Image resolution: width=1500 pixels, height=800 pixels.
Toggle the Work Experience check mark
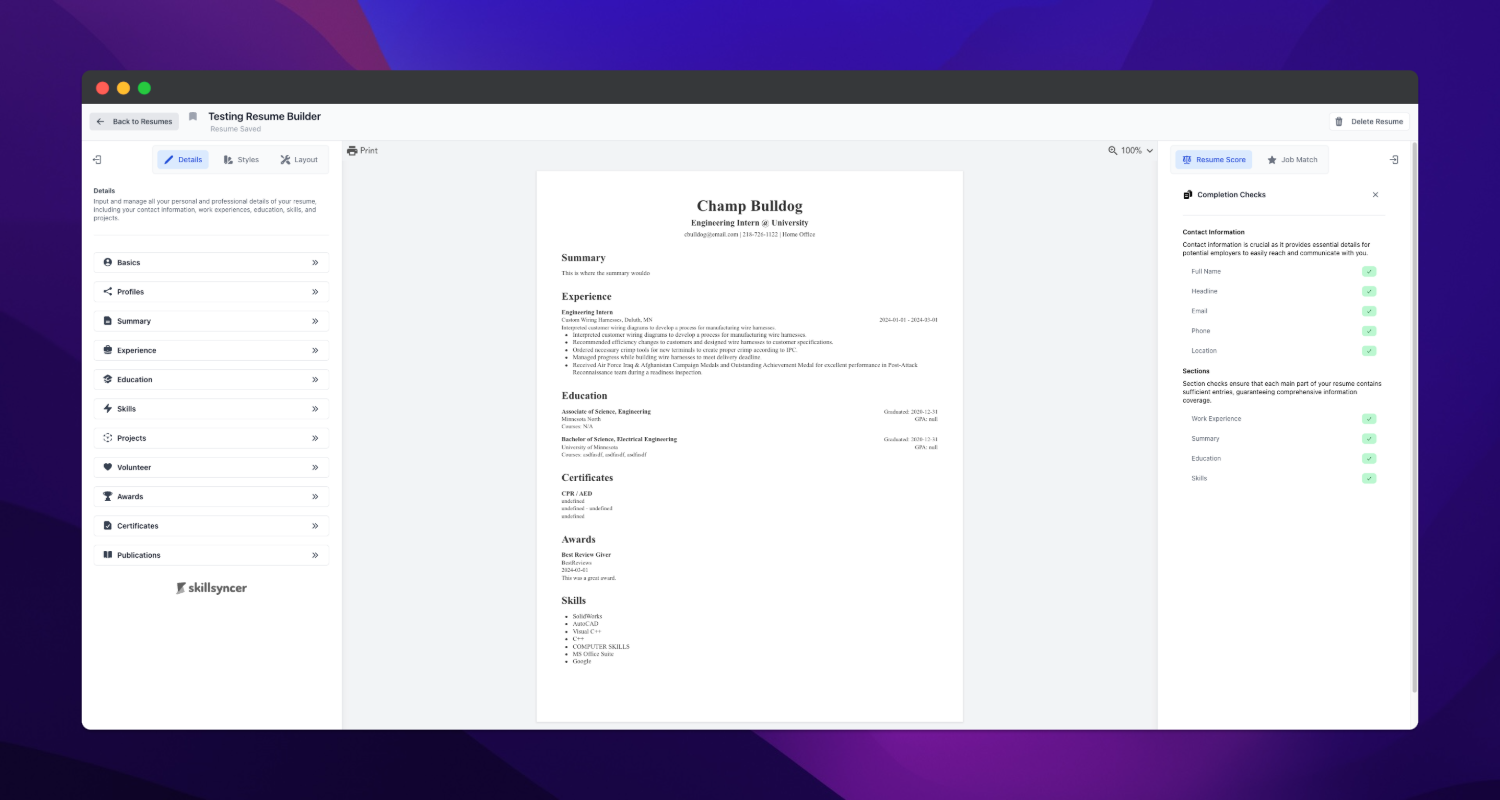point(1368,419)
